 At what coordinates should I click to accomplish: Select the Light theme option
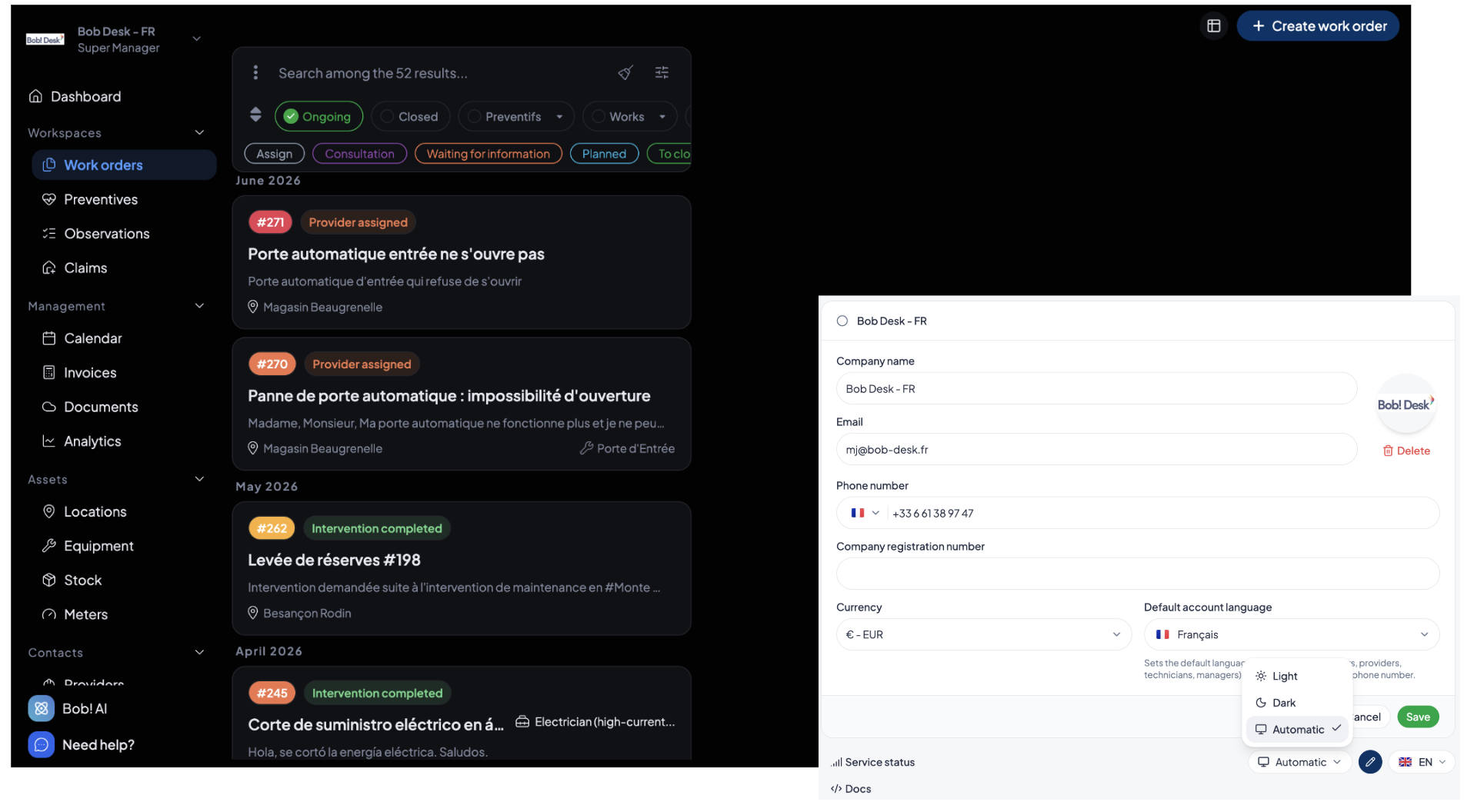pyautogui.click(x=1297, y=677)
